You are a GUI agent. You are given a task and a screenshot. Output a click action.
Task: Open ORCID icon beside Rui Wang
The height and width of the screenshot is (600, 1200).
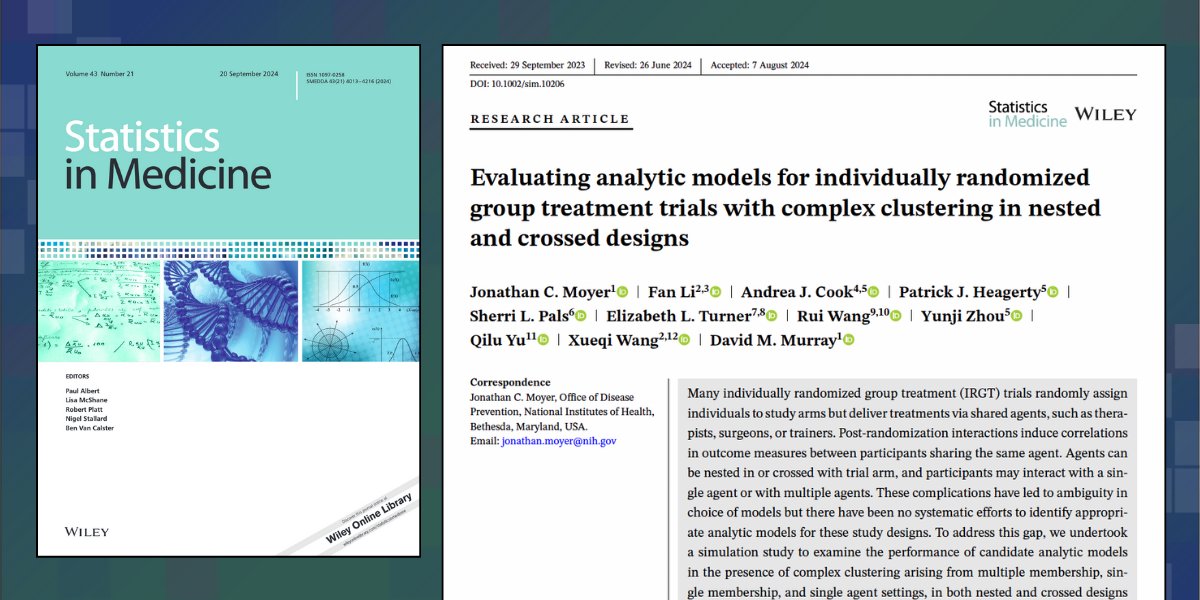[x=896, y=316]
